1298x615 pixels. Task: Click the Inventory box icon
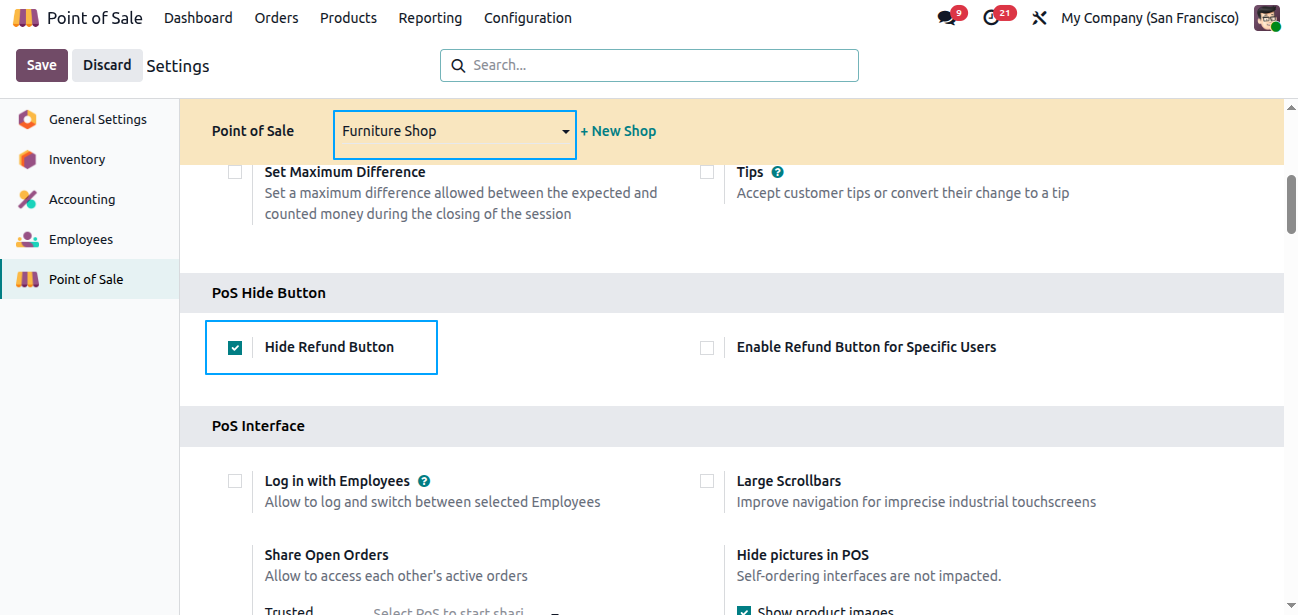pos(28,160)
